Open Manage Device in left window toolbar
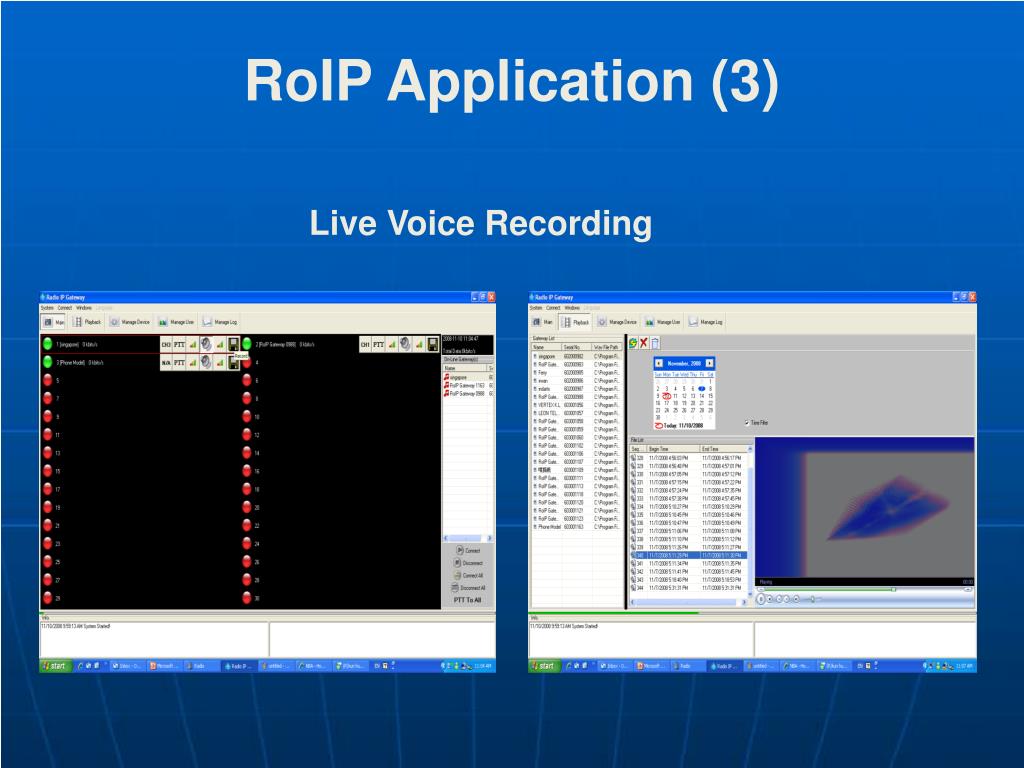 129,322
